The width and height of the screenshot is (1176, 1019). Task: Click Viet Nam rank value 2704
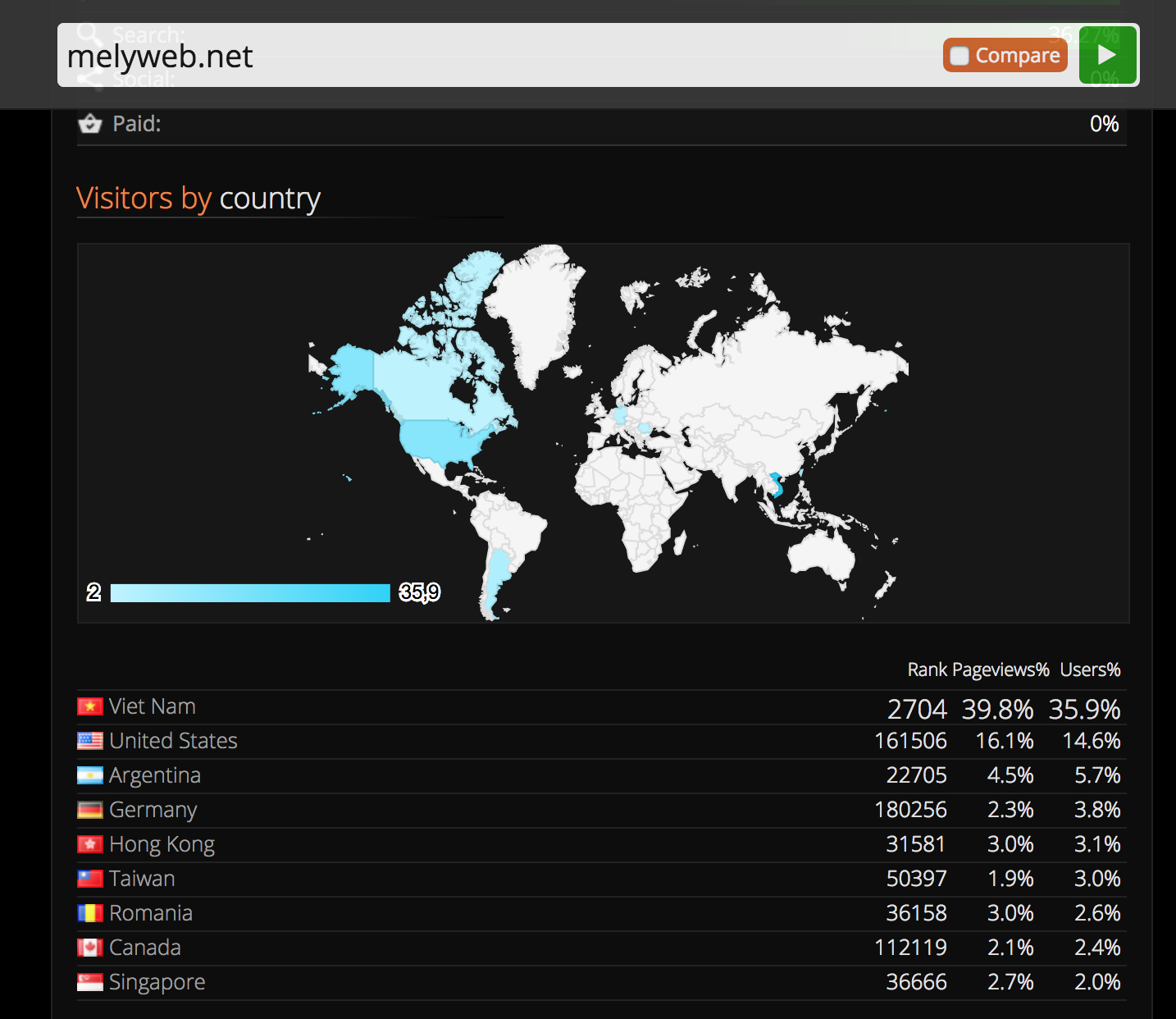(x=917, y=709)
